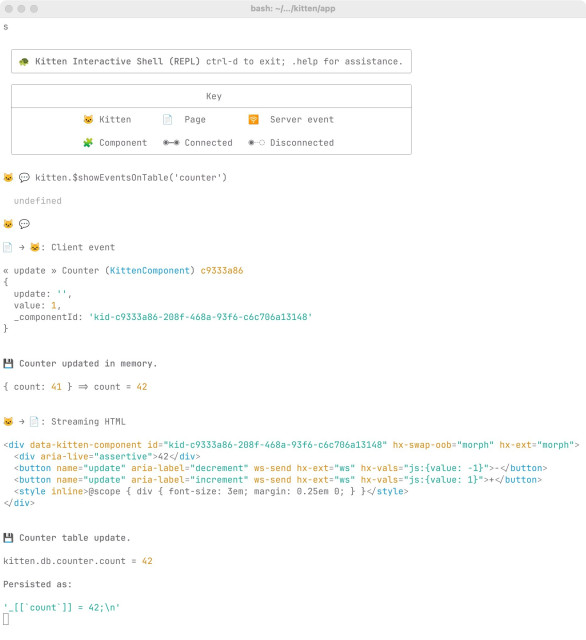Click the orange Server event icon in Key

coord(253,120)
